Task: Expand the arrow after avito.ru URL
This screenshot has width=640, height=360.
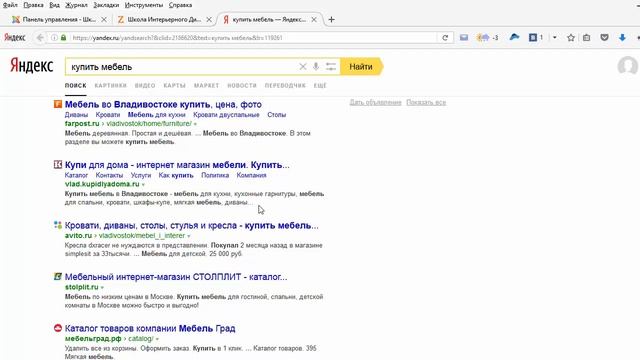Action: [189, 236]
